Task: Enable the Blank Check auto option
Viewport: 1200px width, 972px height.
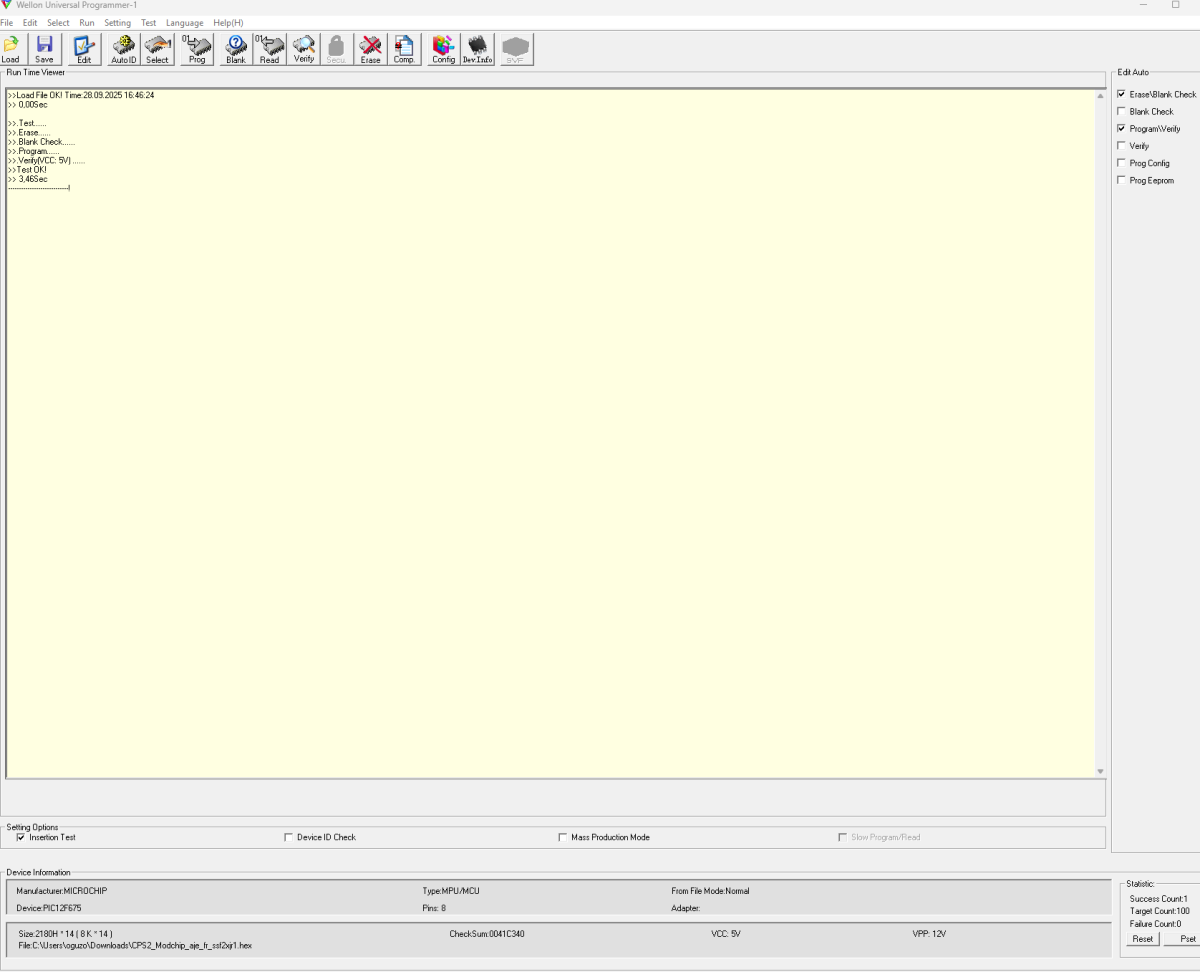Action: [1121, 111]
